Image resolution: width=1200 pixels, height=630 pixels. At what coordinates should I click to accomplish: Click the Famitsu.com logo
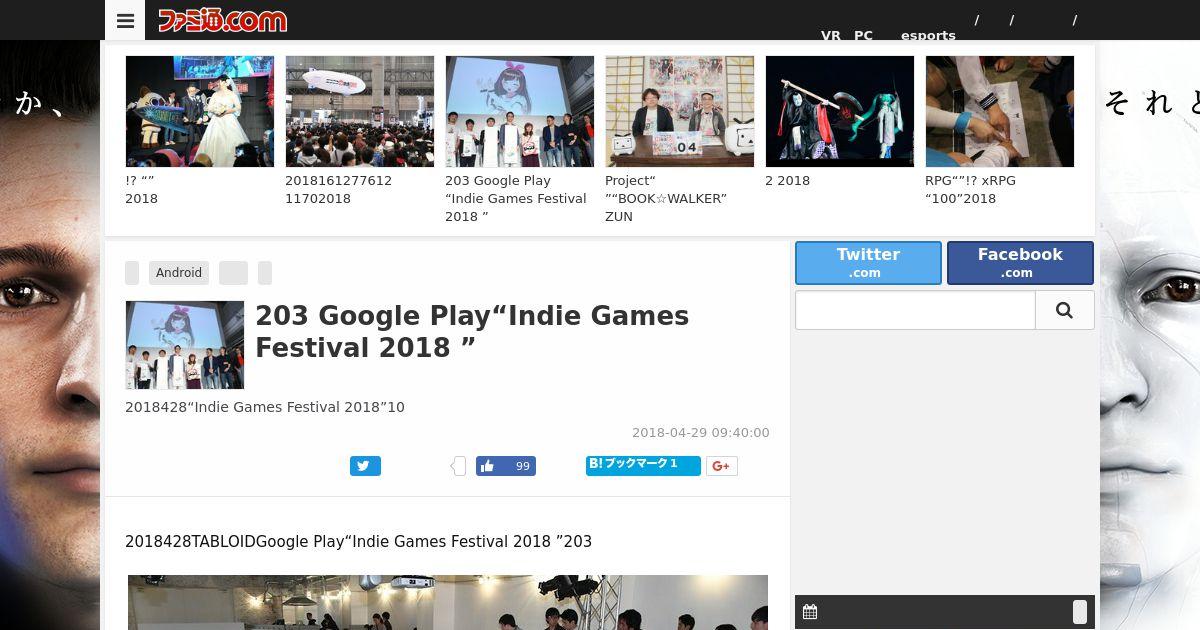(x=222, y=20)
